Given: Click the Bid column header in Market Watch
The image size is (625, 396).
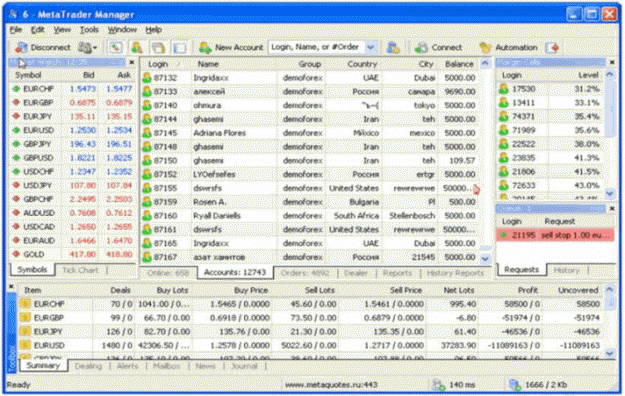Looking at the screenshot, I should tap(79, 75).
